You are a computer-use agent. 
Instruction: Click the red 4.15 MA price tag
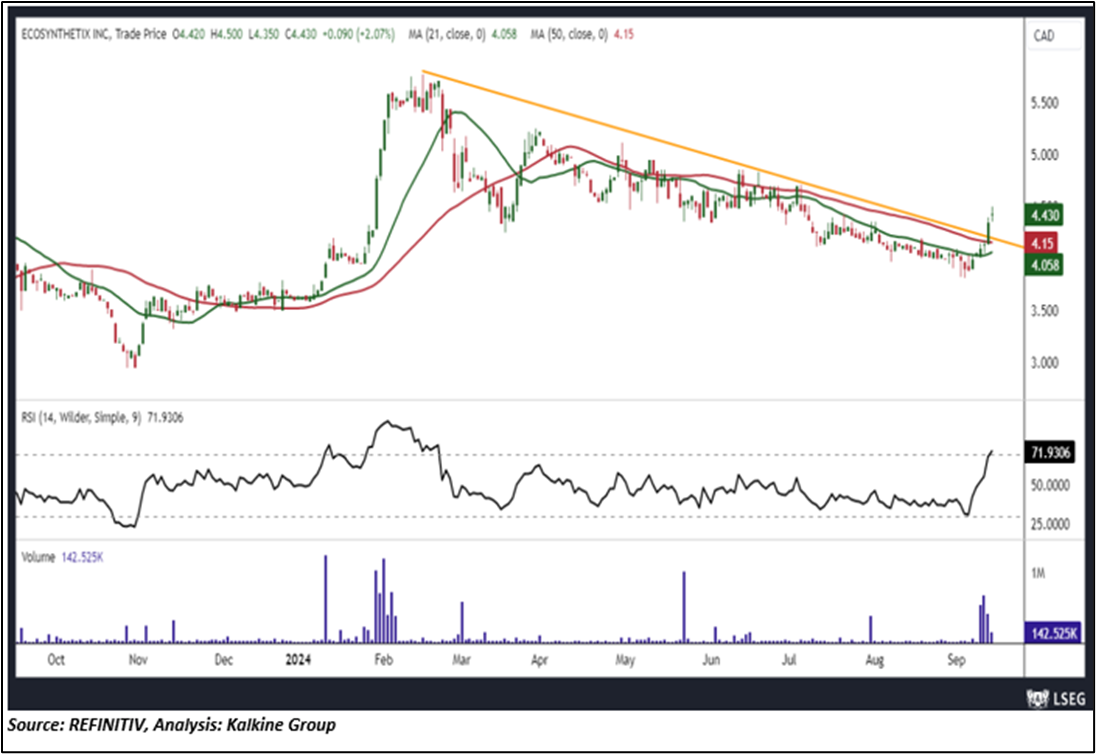[1041, 243]
